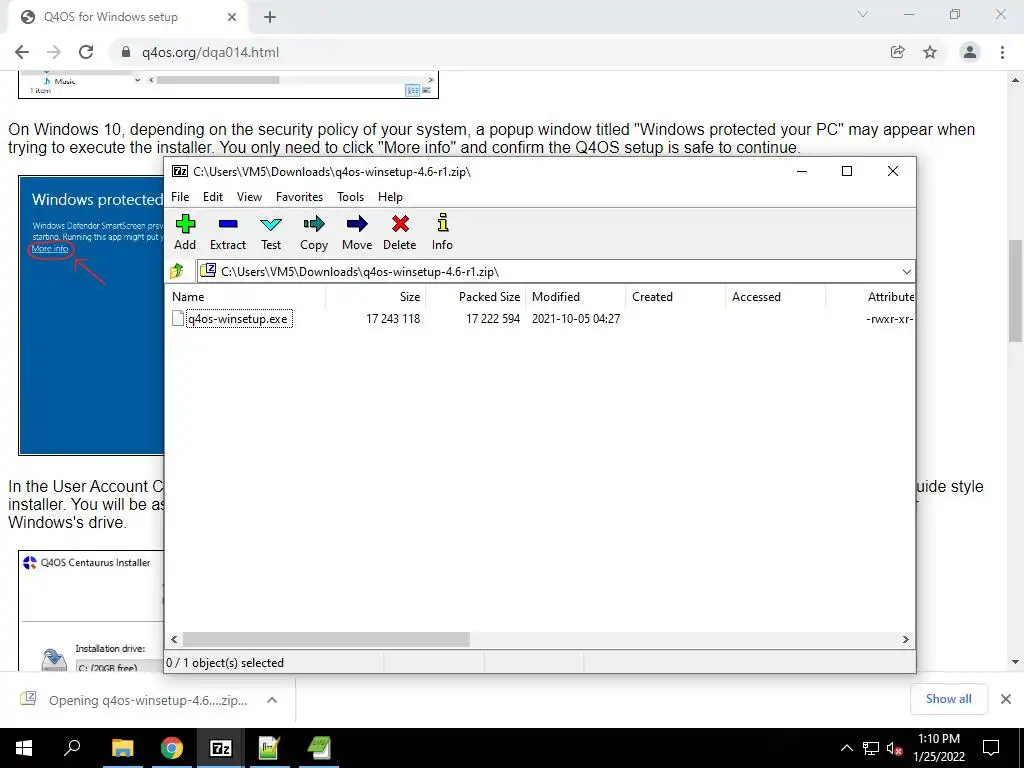
Task: Click Show all downloads button
Action: point(948,699)
